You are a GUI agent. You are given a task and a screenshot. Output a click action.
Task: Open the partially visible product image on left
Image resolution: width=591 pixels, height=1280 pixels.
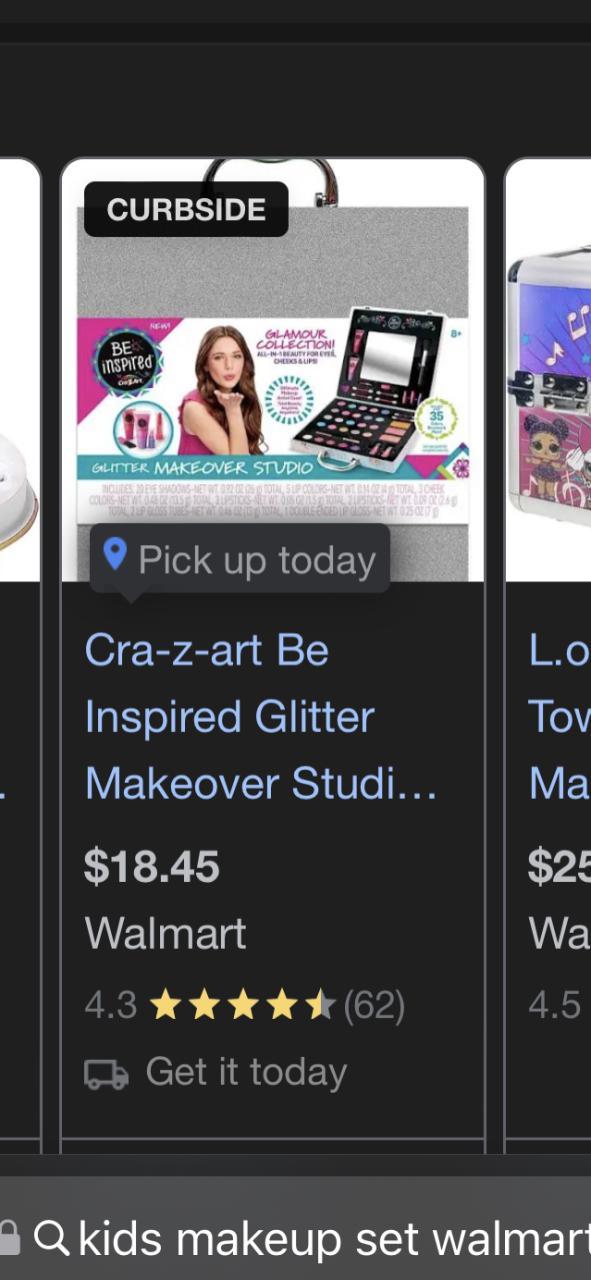[19, 370]
